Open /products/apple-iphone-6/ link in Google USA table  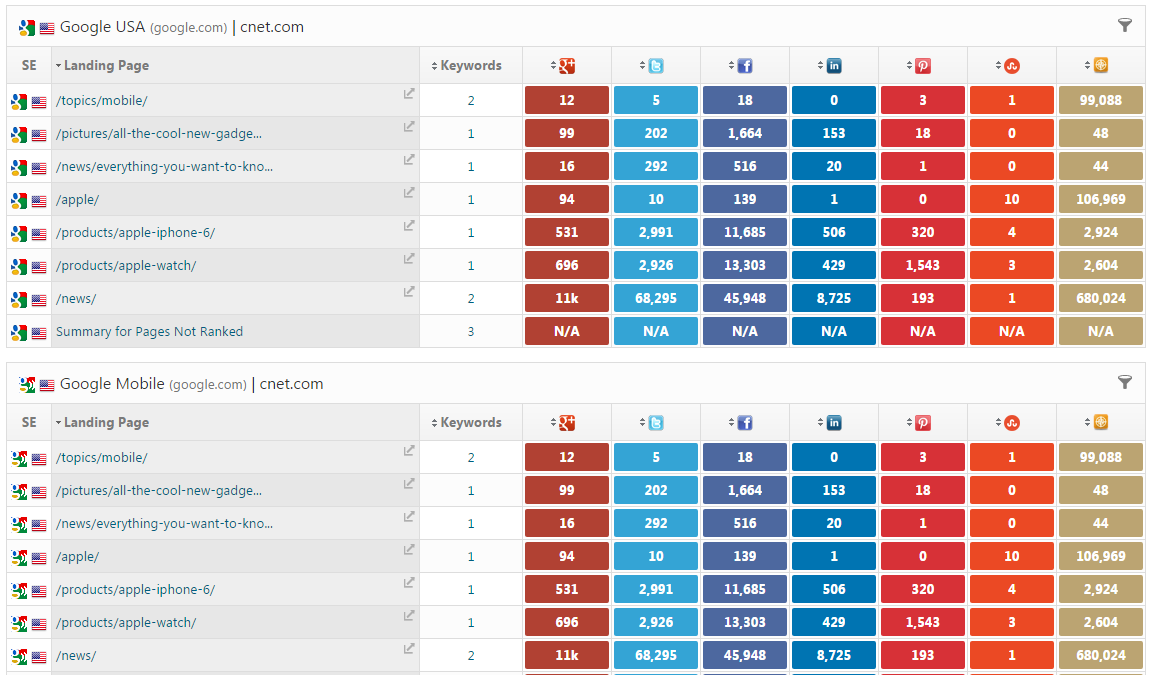(135, 233)
